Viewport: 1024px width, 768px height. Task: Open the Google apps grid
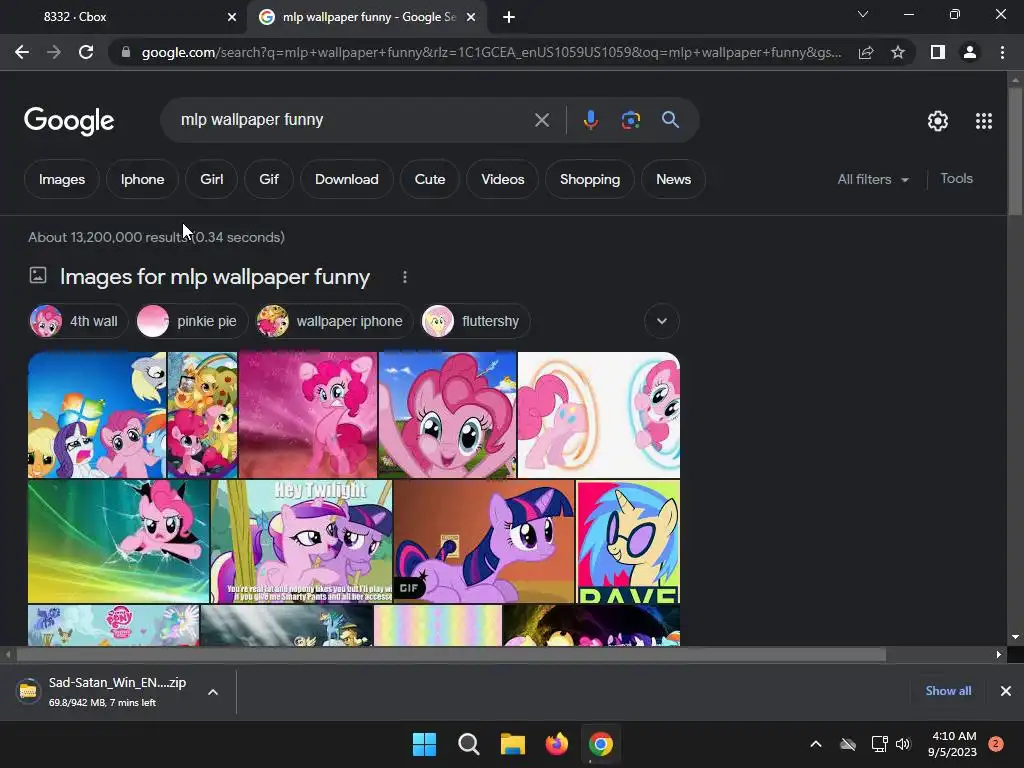984,121
